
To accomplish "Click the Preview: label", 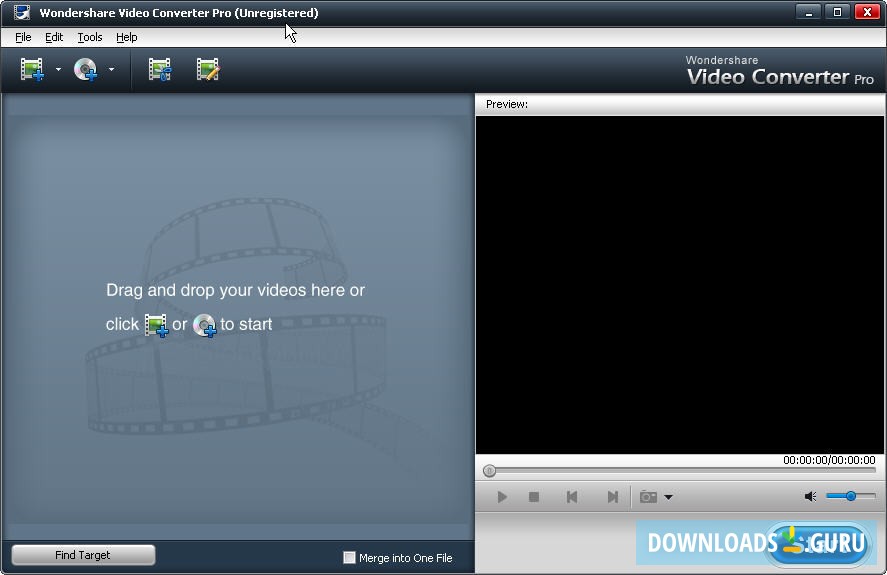I will point(507,104).
